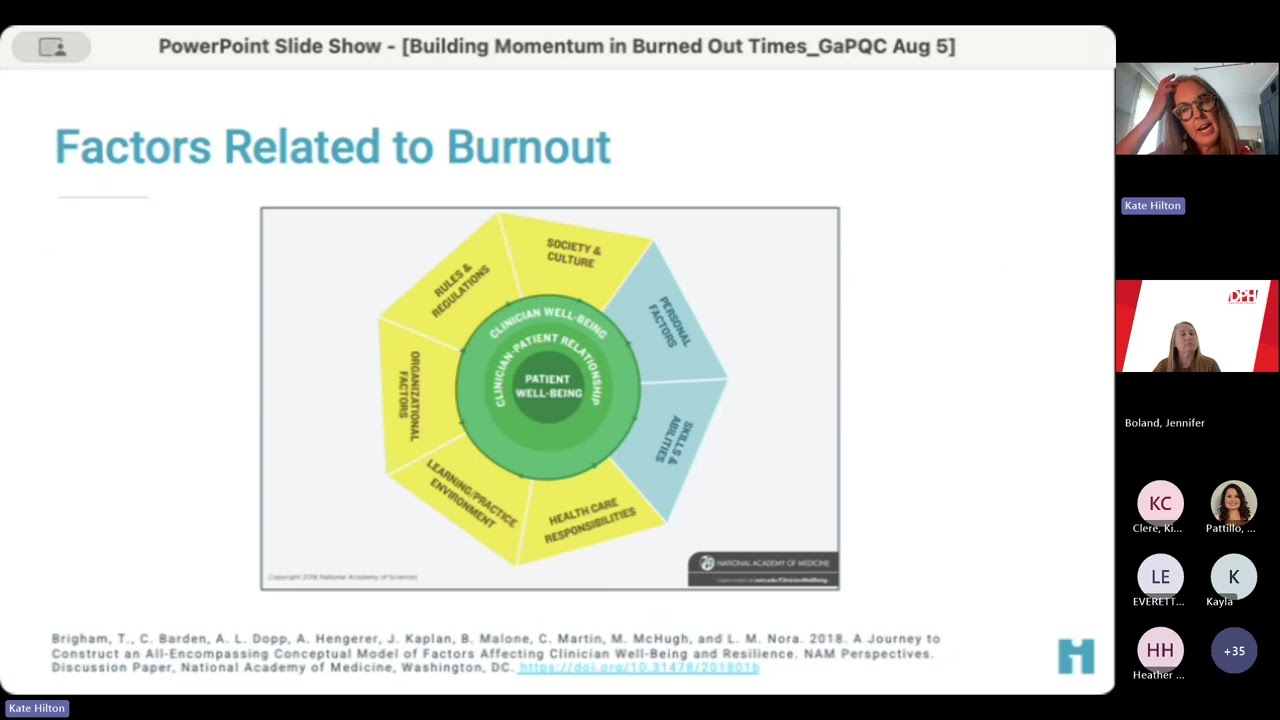Screen dimensions: 1280x720
Task: Click the Patient Well-Being center circle
Action: (548, 386)
